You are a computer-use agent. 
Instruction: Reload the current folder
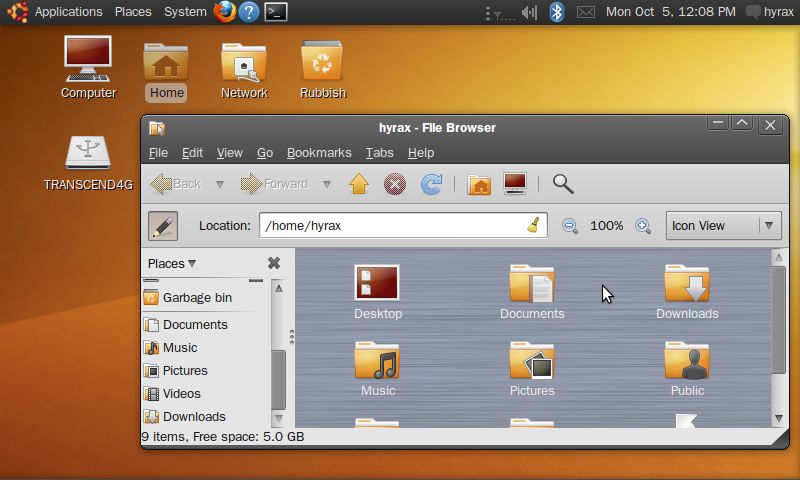tap(432, 184)
